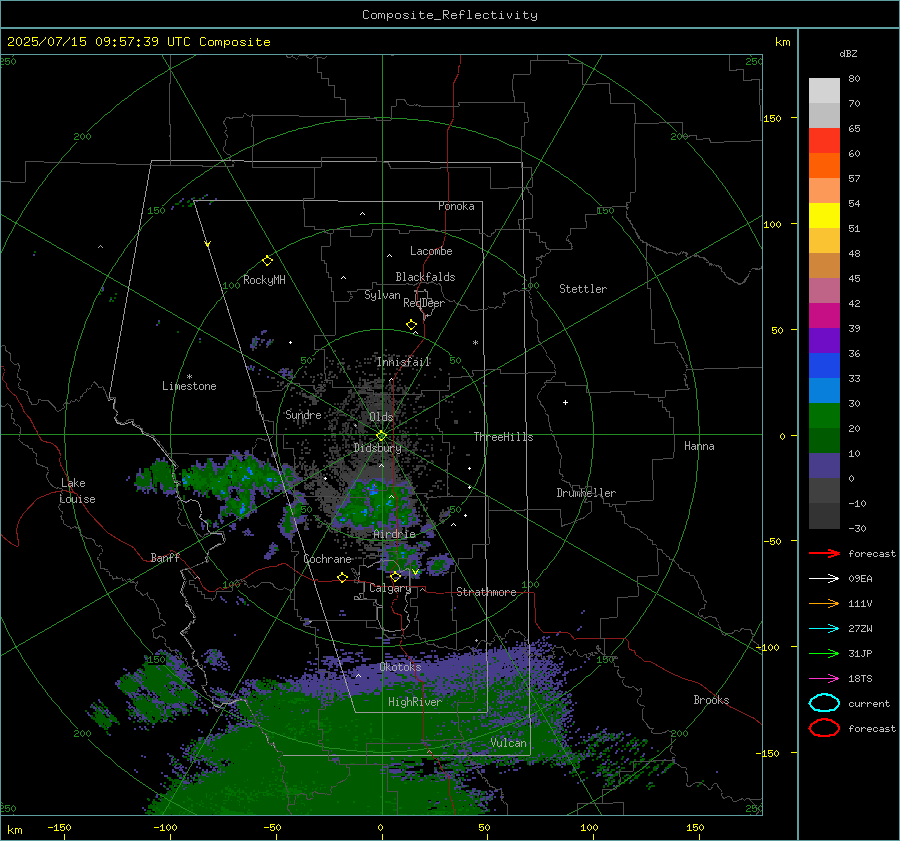Click the Banff label
Screen dimensions: 900x841
165,557
